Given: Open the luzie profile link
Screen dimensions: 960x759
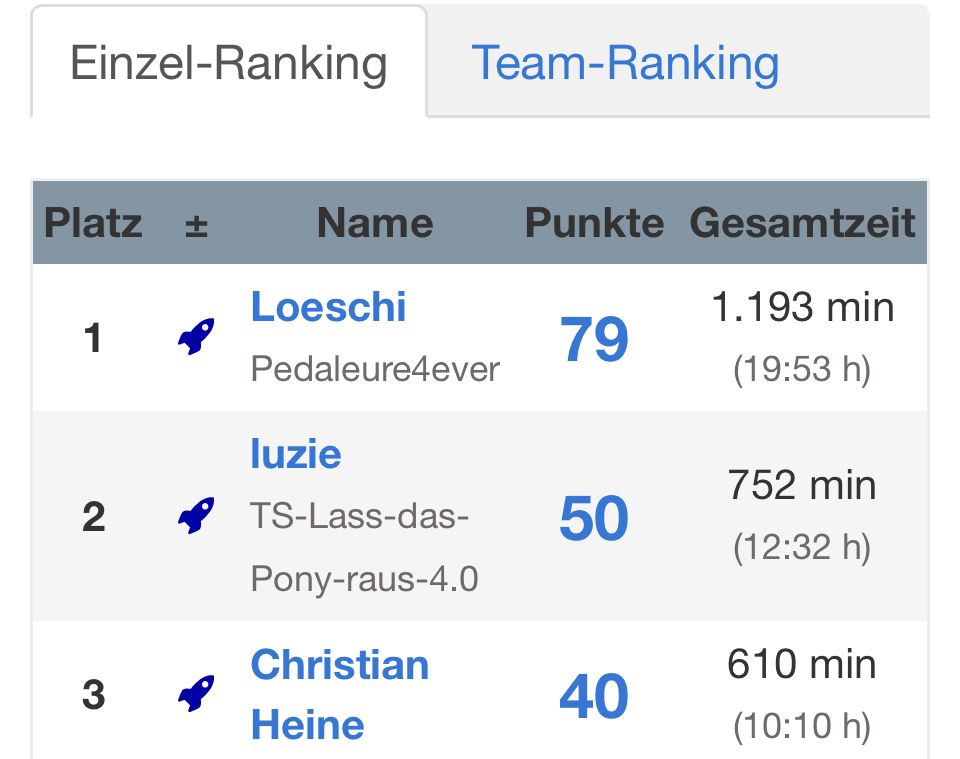Looking at the screenshot, I should [296, 454].
